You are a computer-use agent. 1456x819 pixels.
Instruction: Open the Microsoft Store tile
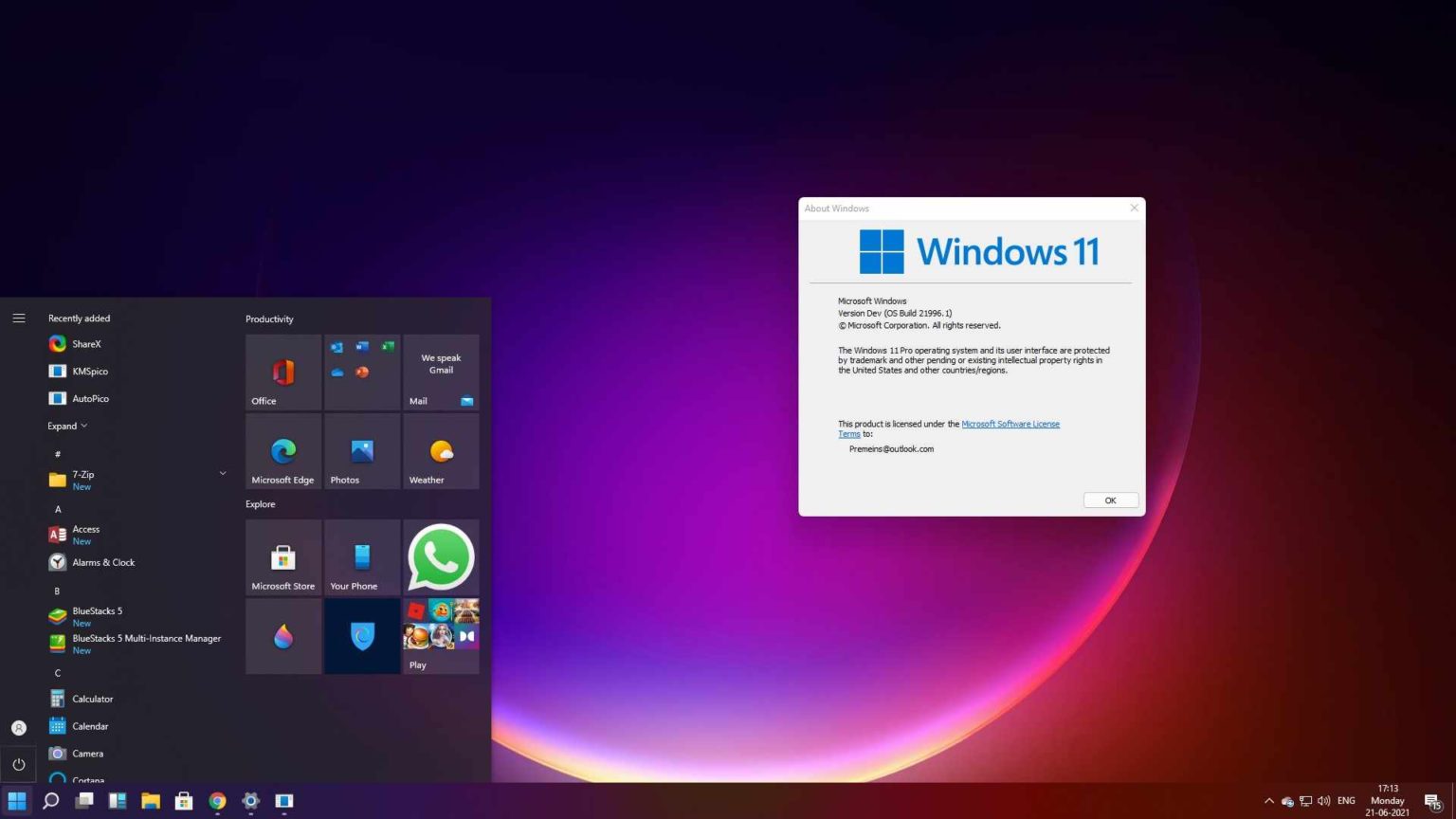pyautogui.click(x=282, y=557)
